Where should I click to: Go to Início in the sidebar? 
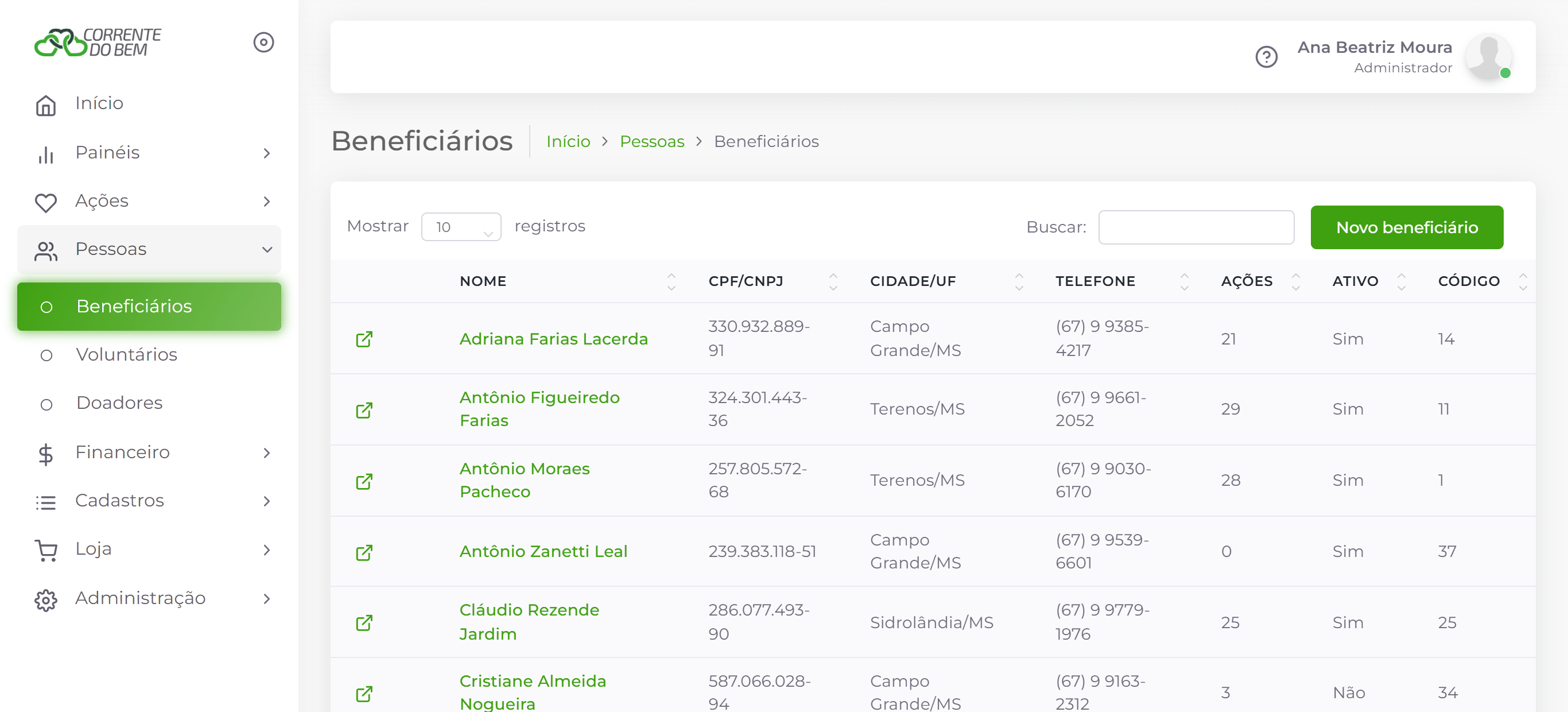click(149, 103)
